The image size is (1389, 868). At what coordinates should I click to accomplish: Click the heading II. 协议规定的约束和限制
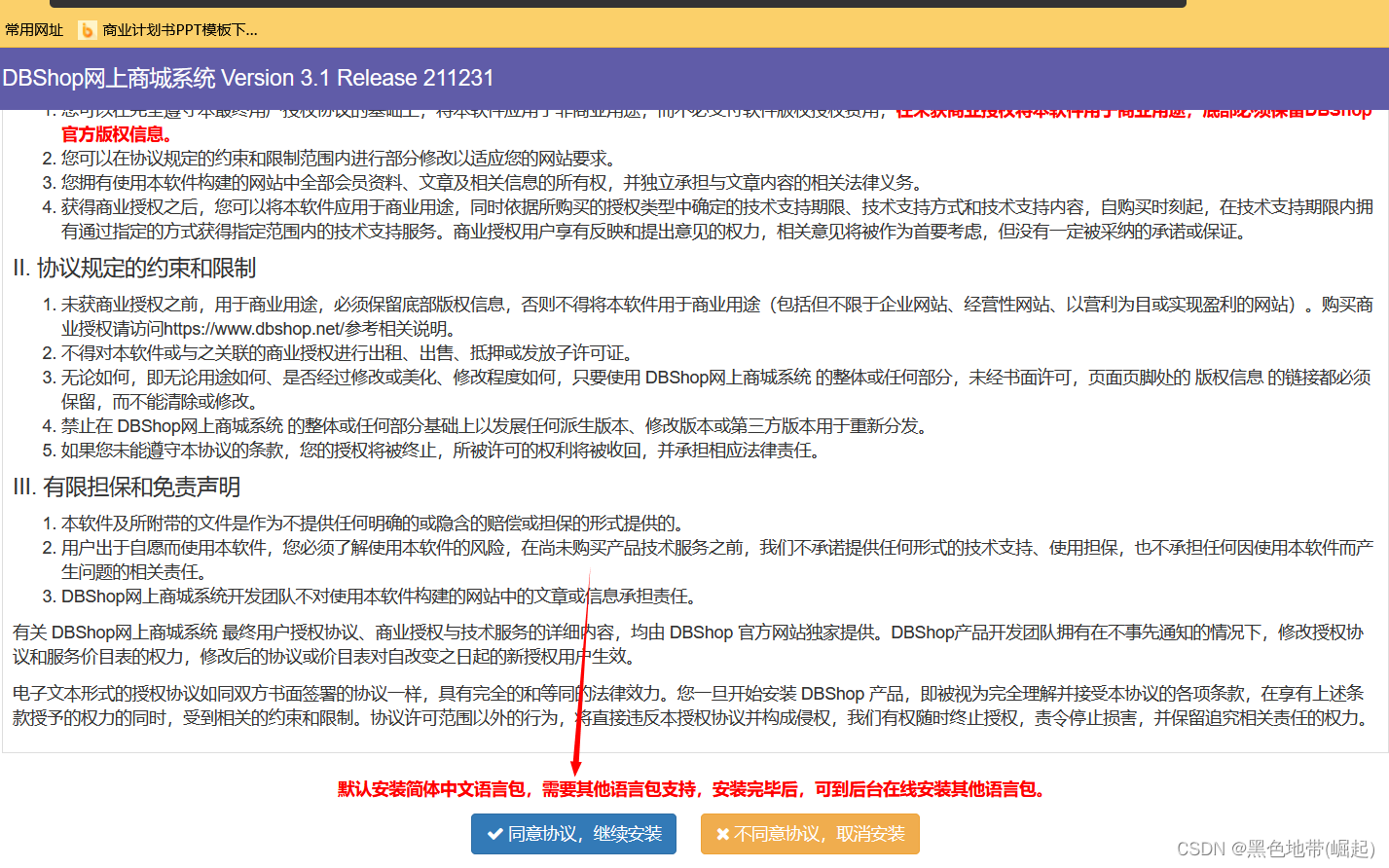coord(134,268)
